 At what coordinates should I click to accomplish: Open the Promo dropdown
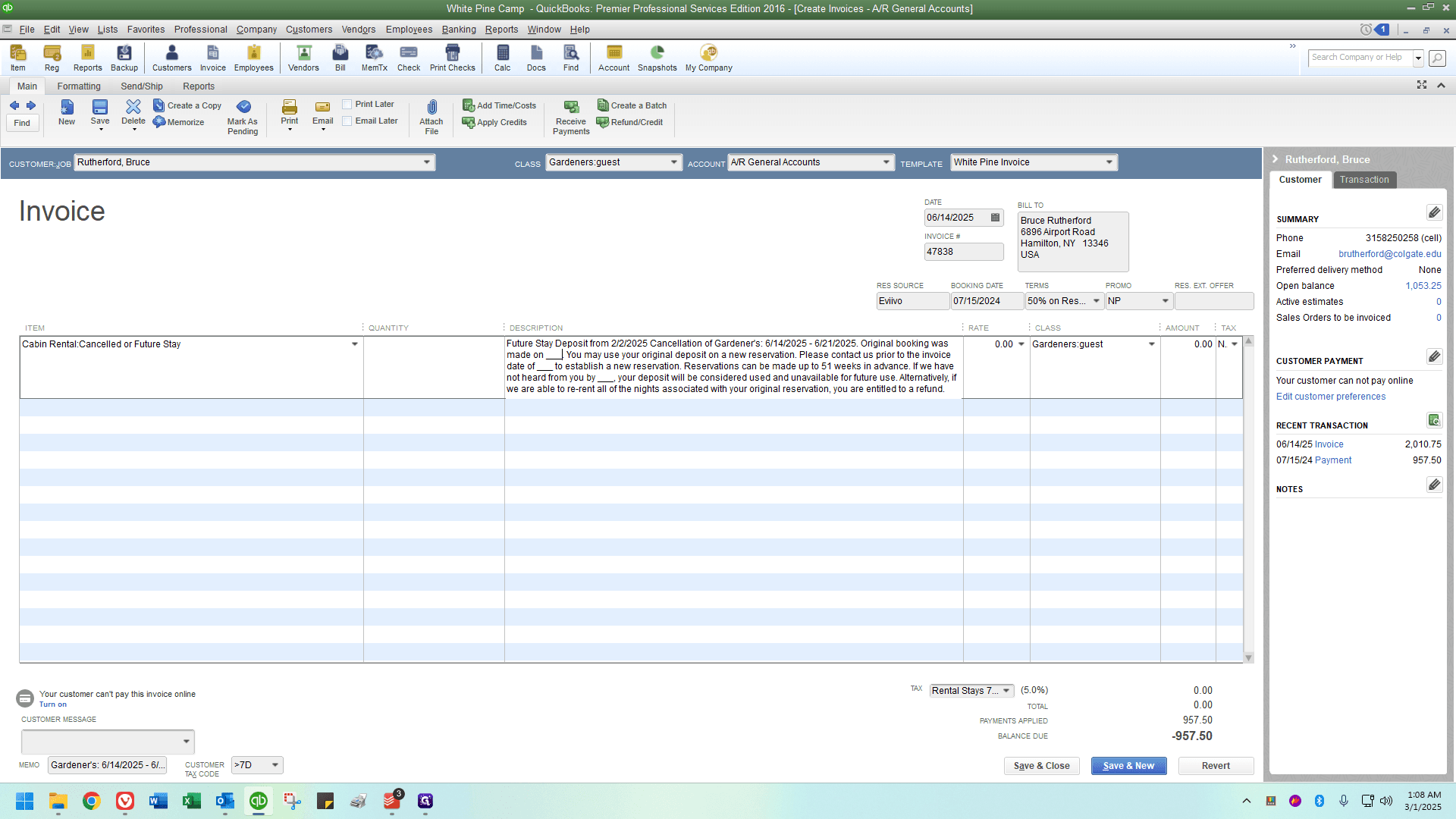click(1166, 301)
